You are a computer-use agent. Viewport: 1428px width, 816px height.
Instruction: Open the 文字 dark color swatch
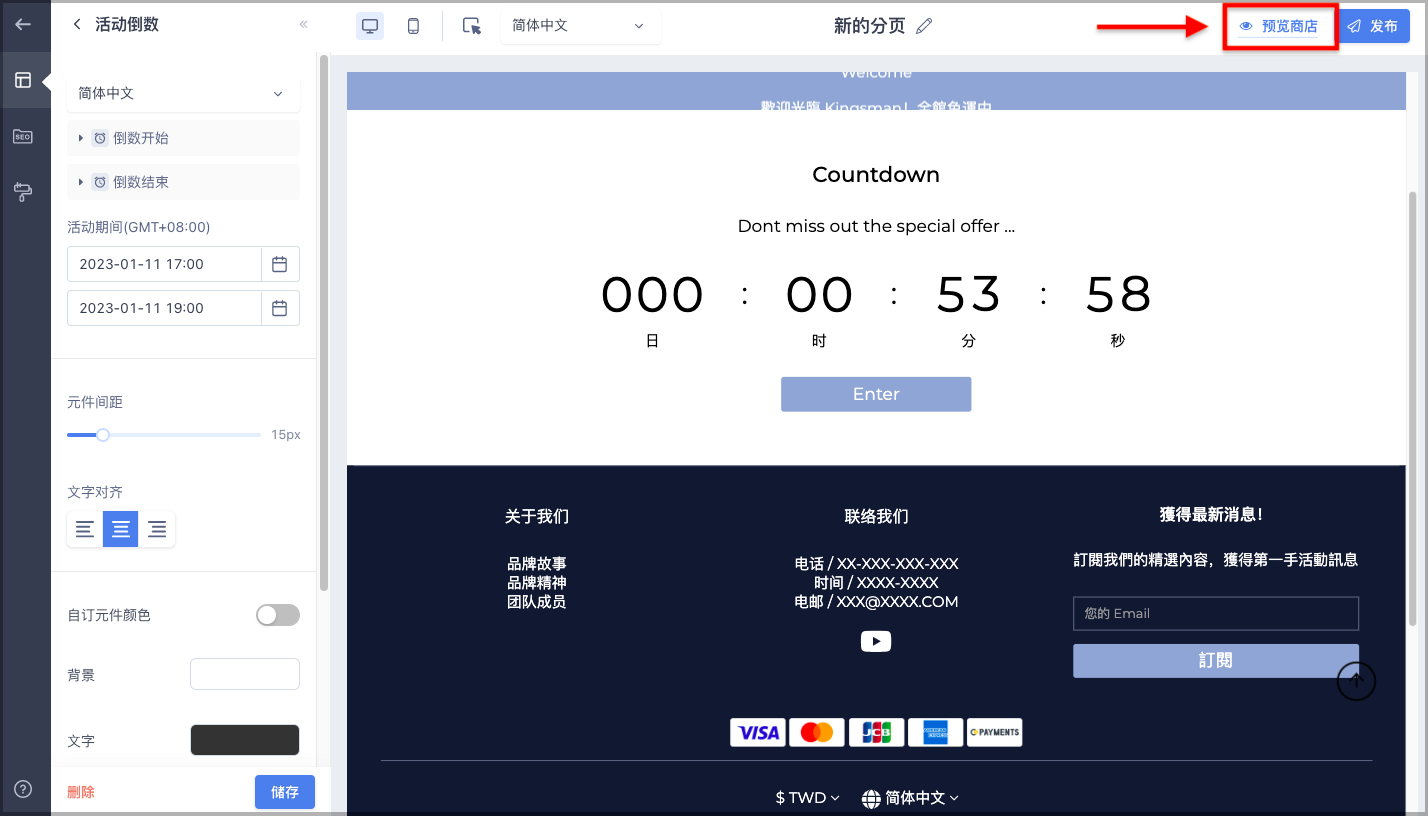point(245,740)
